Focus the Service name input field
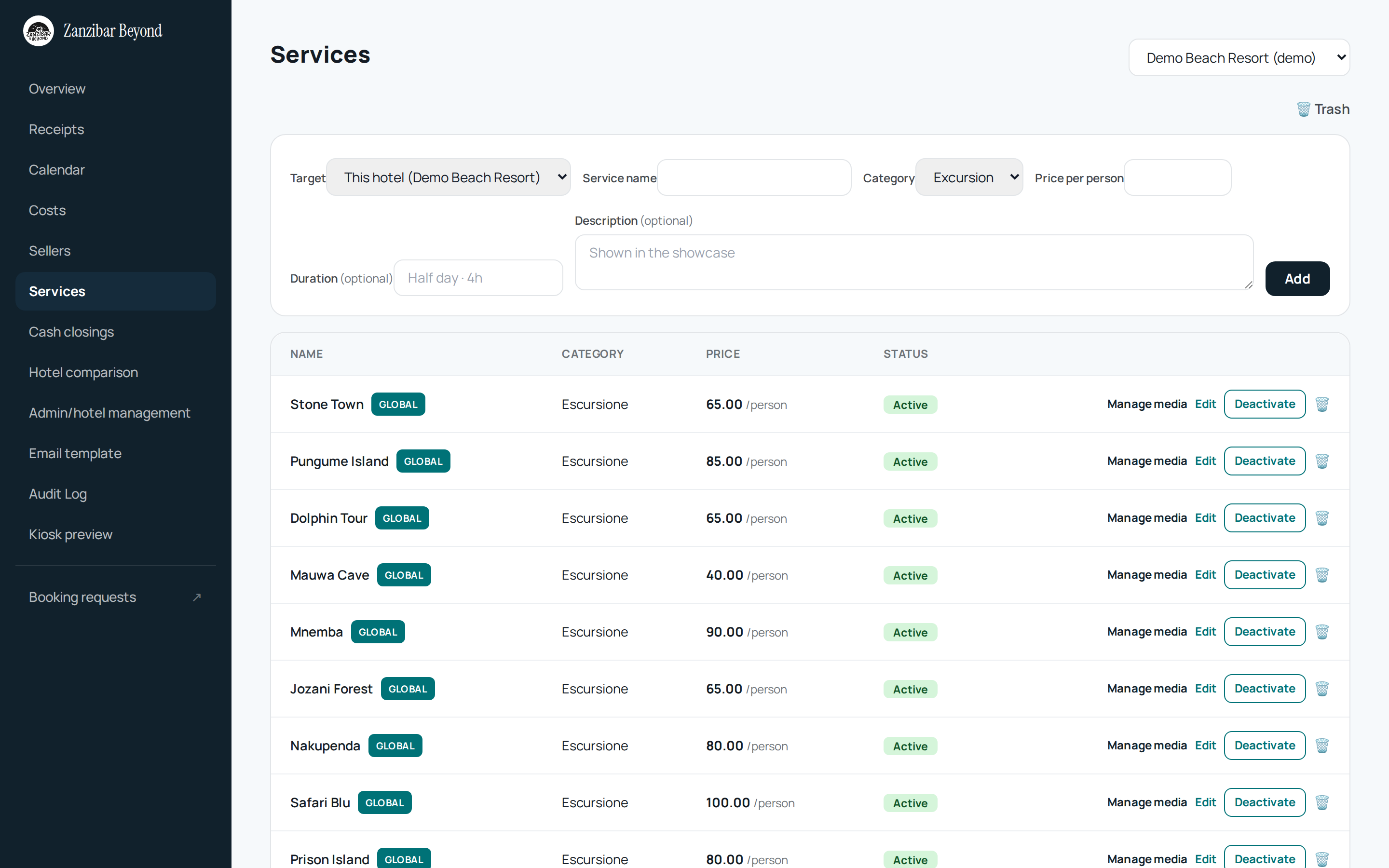 point(754,177)
